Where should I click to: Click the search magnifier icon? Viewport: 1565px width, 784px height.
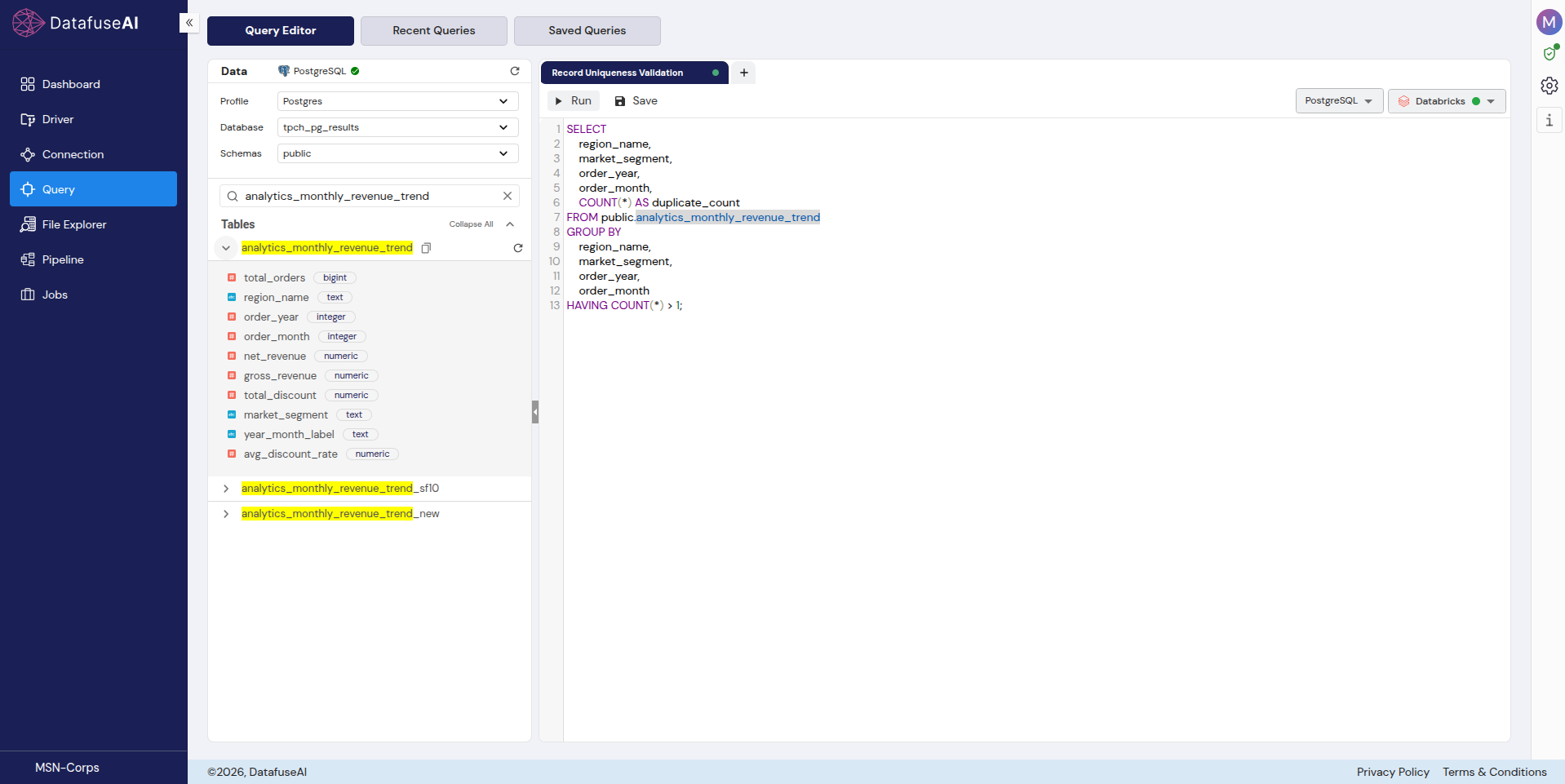(233, 196)
